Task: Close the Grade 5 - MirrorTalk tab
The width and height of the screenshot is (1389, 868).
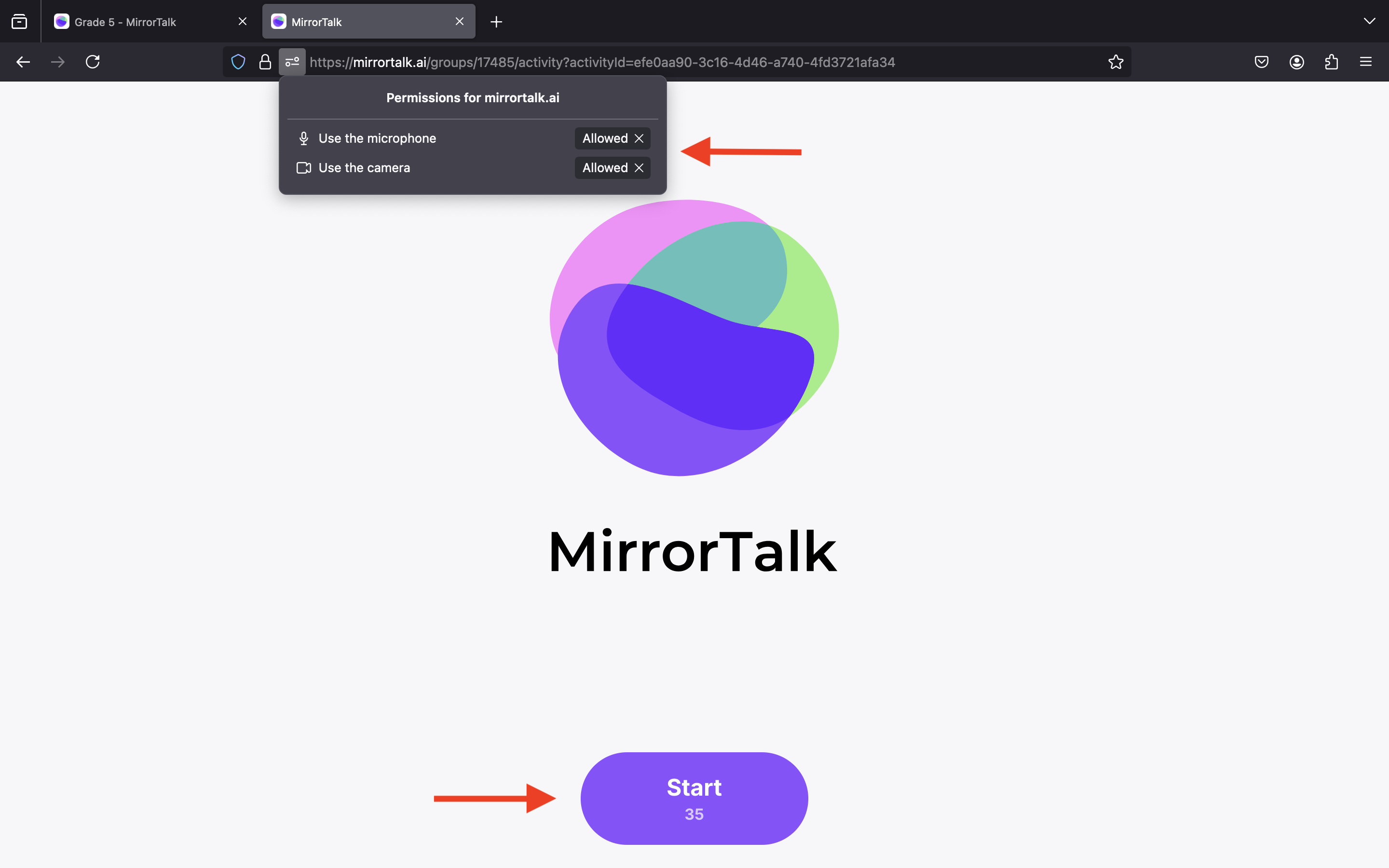Action: point(243,22)
